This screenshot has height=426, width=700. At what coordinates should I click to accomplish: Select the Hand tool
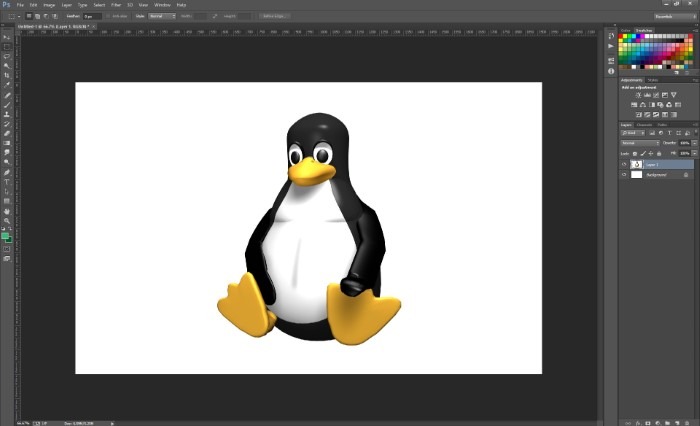click(x=6, y=211)
